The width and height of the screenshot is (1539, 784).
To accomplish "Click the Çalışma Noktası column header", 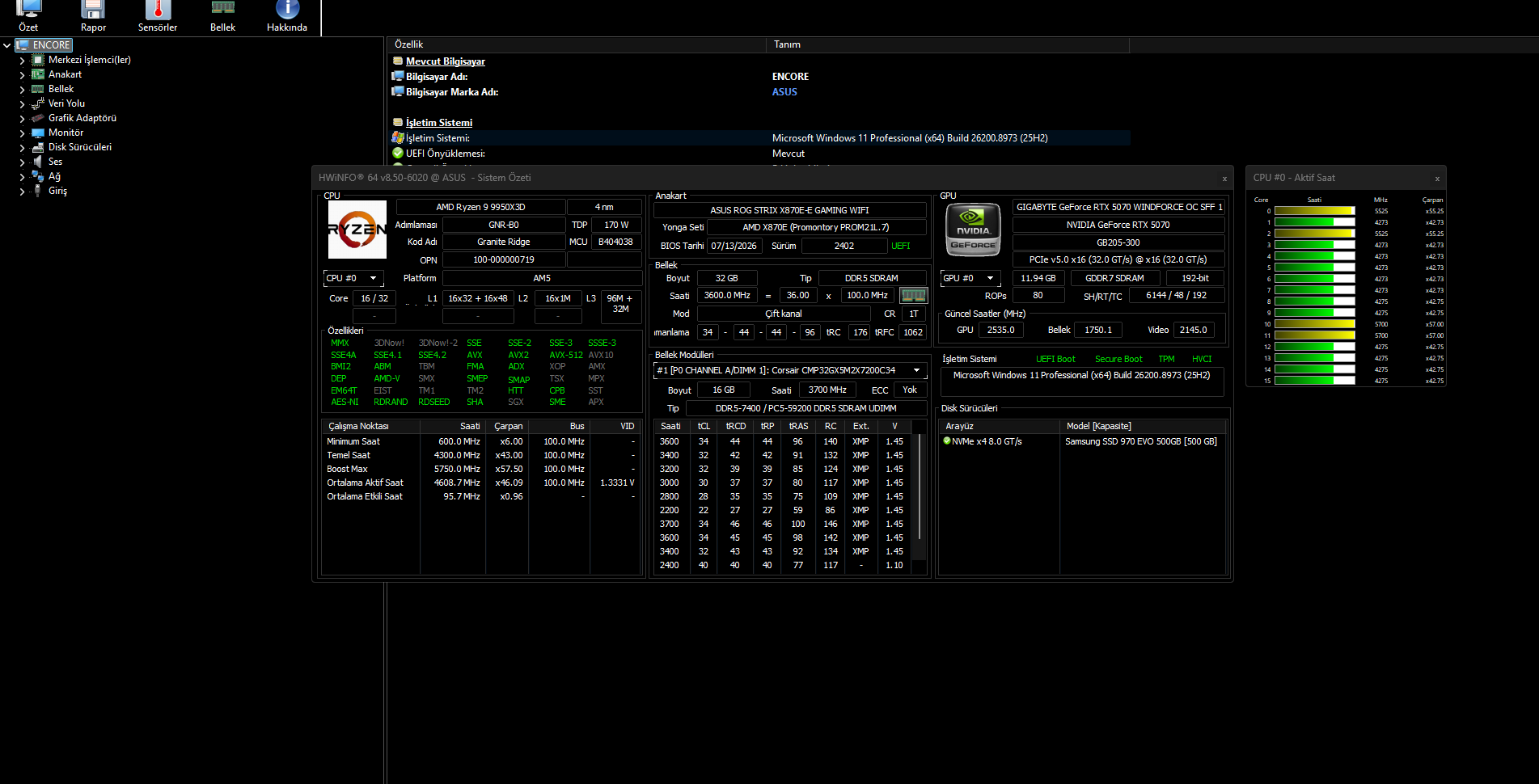I will [x=371, y=426].
